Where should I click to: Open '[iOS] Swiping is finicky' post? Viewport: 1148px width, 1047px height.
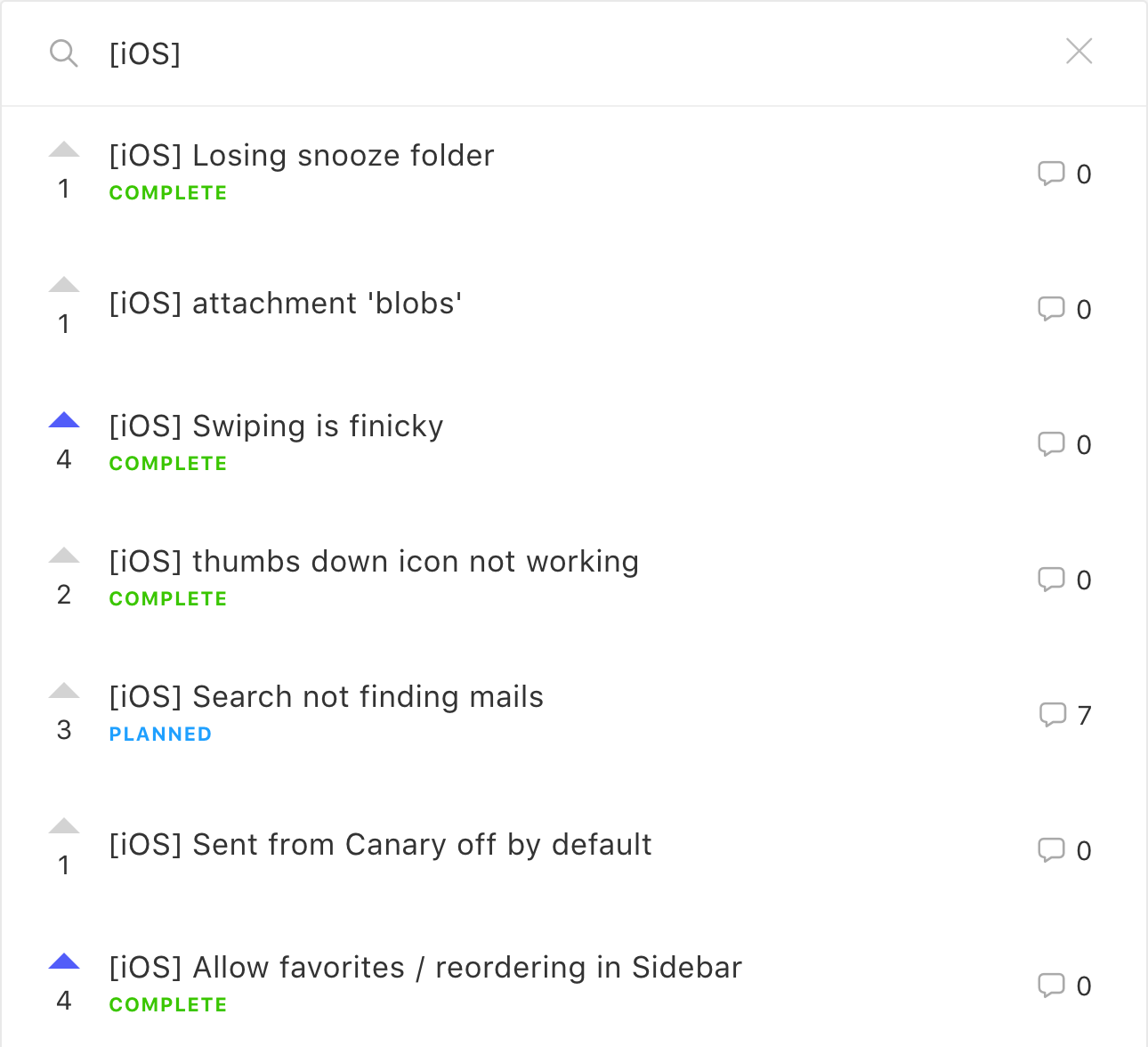tap(276, 426)
